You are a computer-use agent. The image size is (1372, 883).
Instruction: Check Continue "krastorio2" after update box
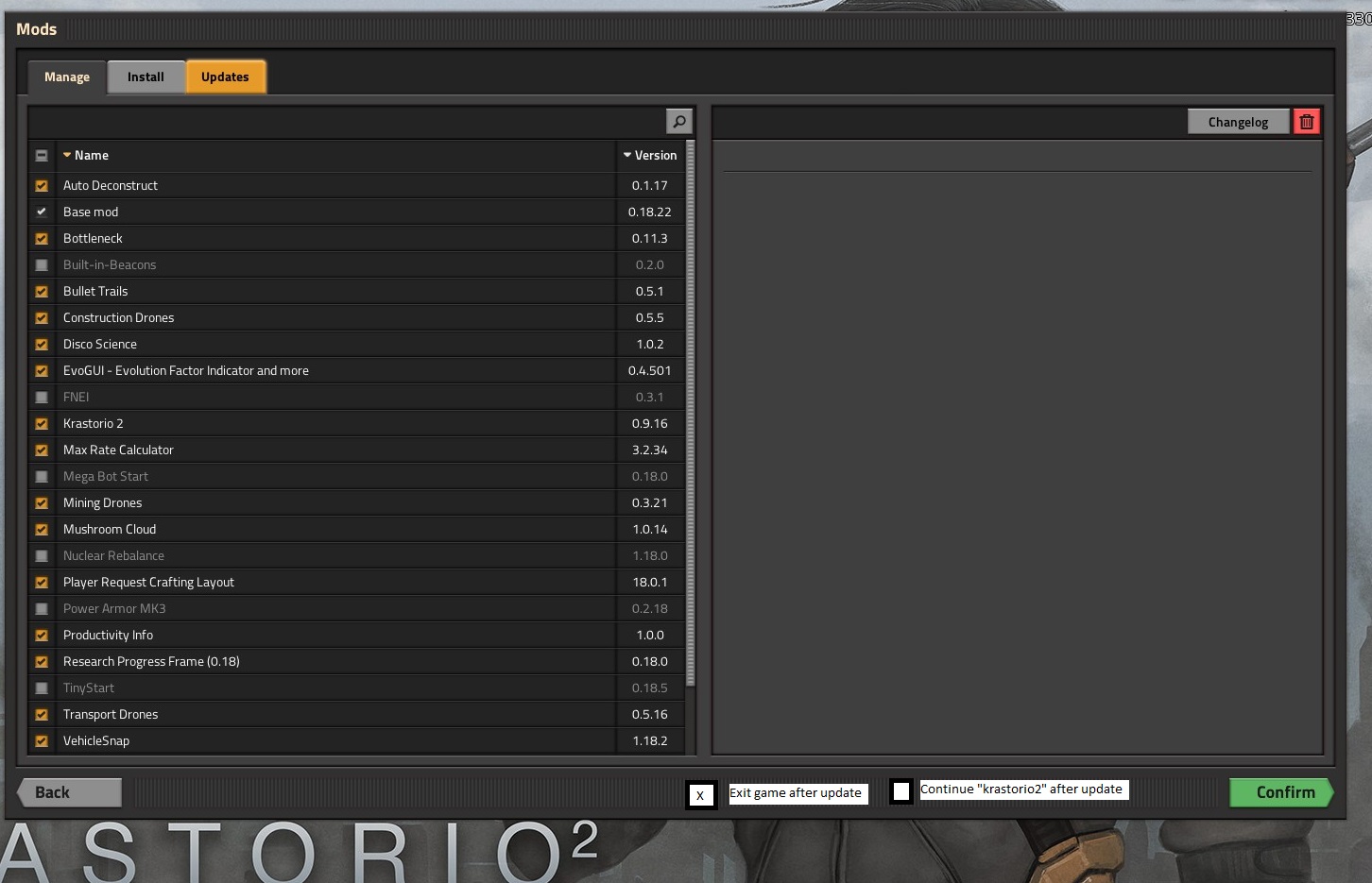pyautogui.click(x=901, y=791)
